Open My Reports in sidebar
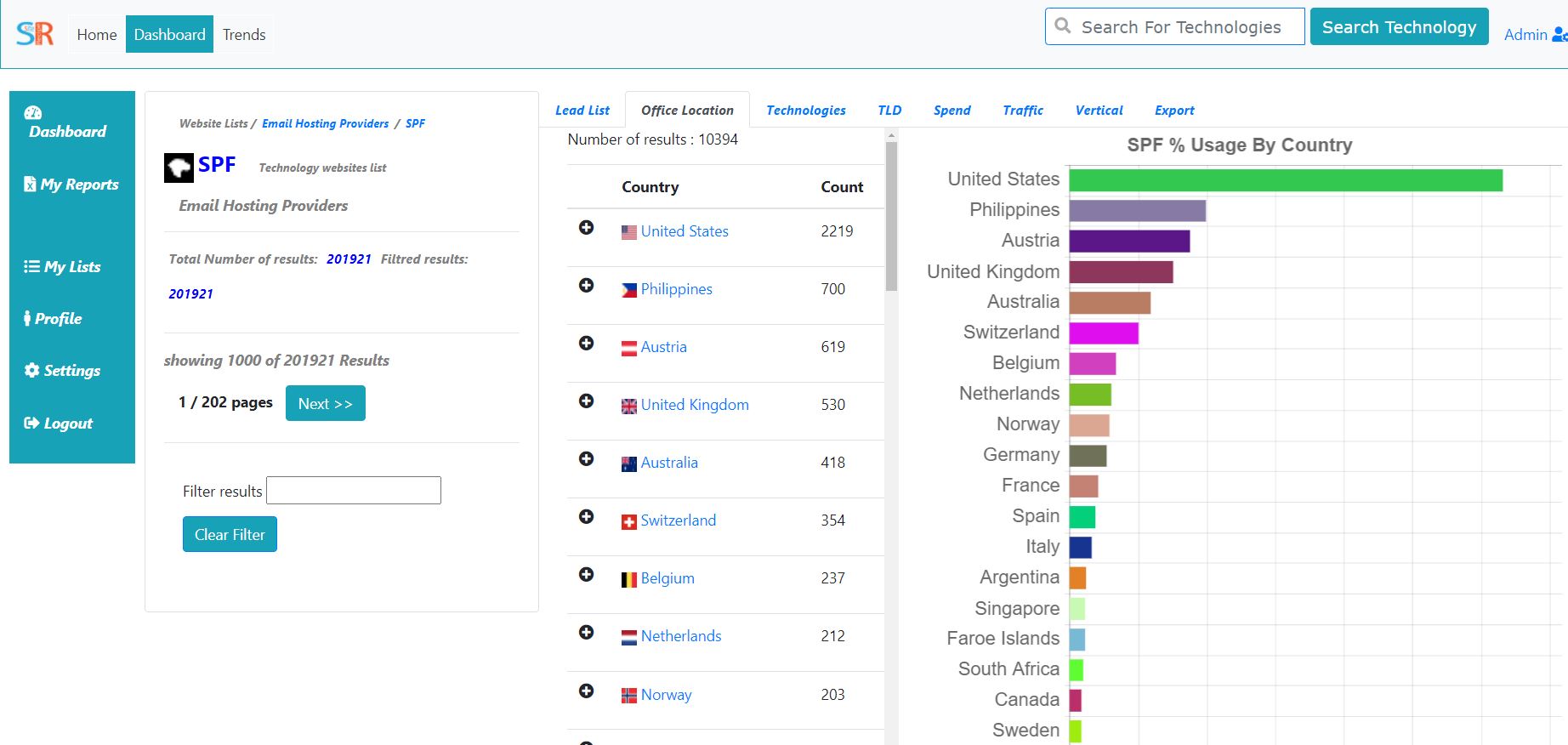The height and width of the screenshot is (745, 1568). click(x=71, y=185)
